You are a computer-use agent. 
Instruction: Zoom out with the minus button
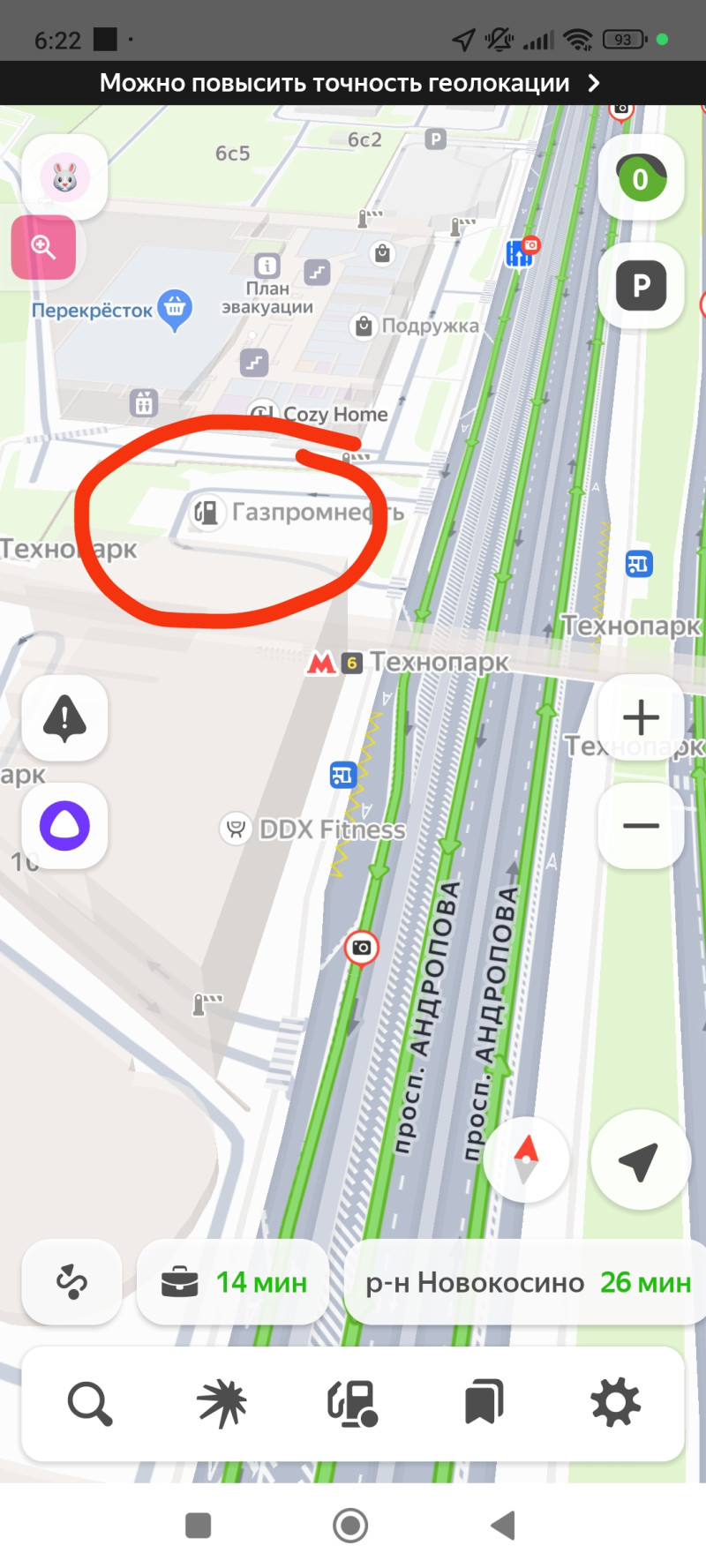tap(642, 826)
